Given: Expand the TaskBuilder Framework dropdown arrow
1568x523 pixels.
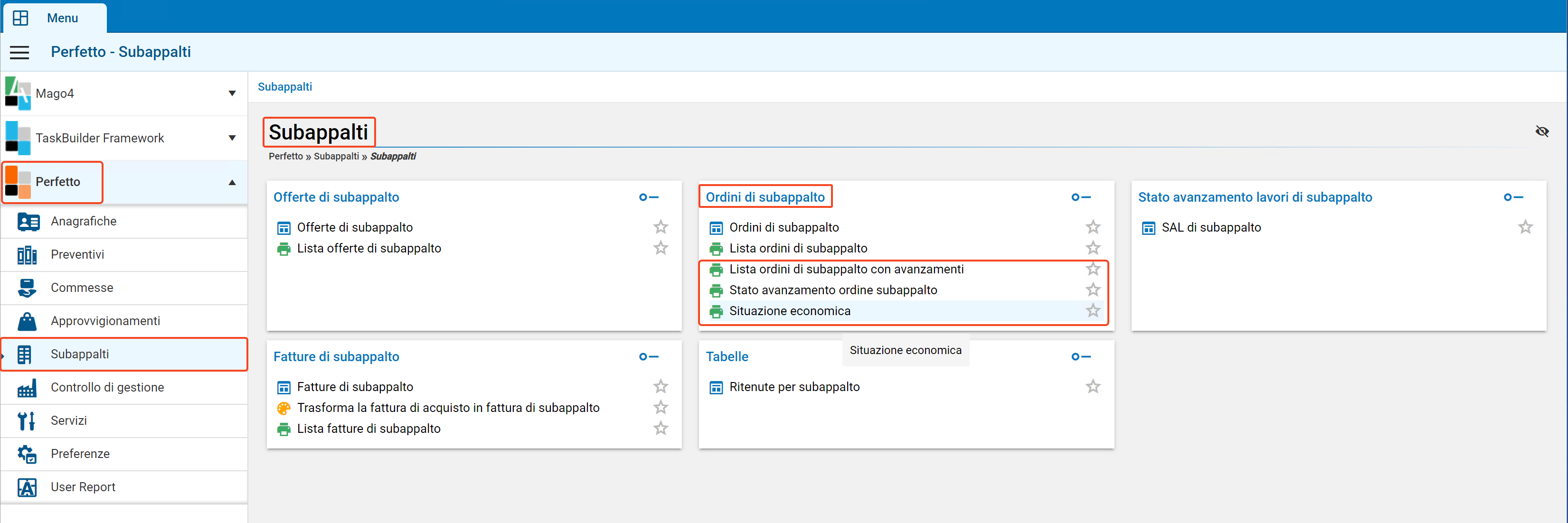Looking at the screenshot, I should tap(232, 138).
